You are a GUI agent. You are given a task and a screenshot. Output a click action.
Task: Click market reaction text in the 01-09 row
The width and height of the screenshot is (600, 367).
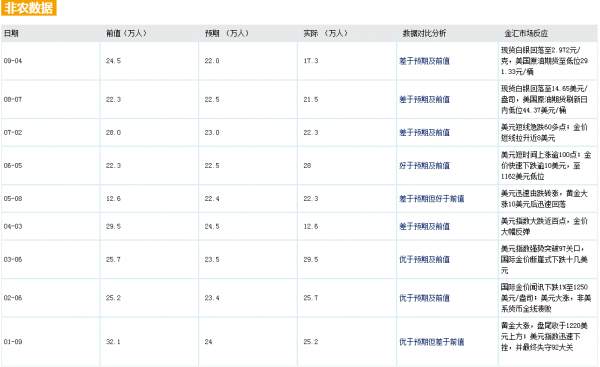545,337
